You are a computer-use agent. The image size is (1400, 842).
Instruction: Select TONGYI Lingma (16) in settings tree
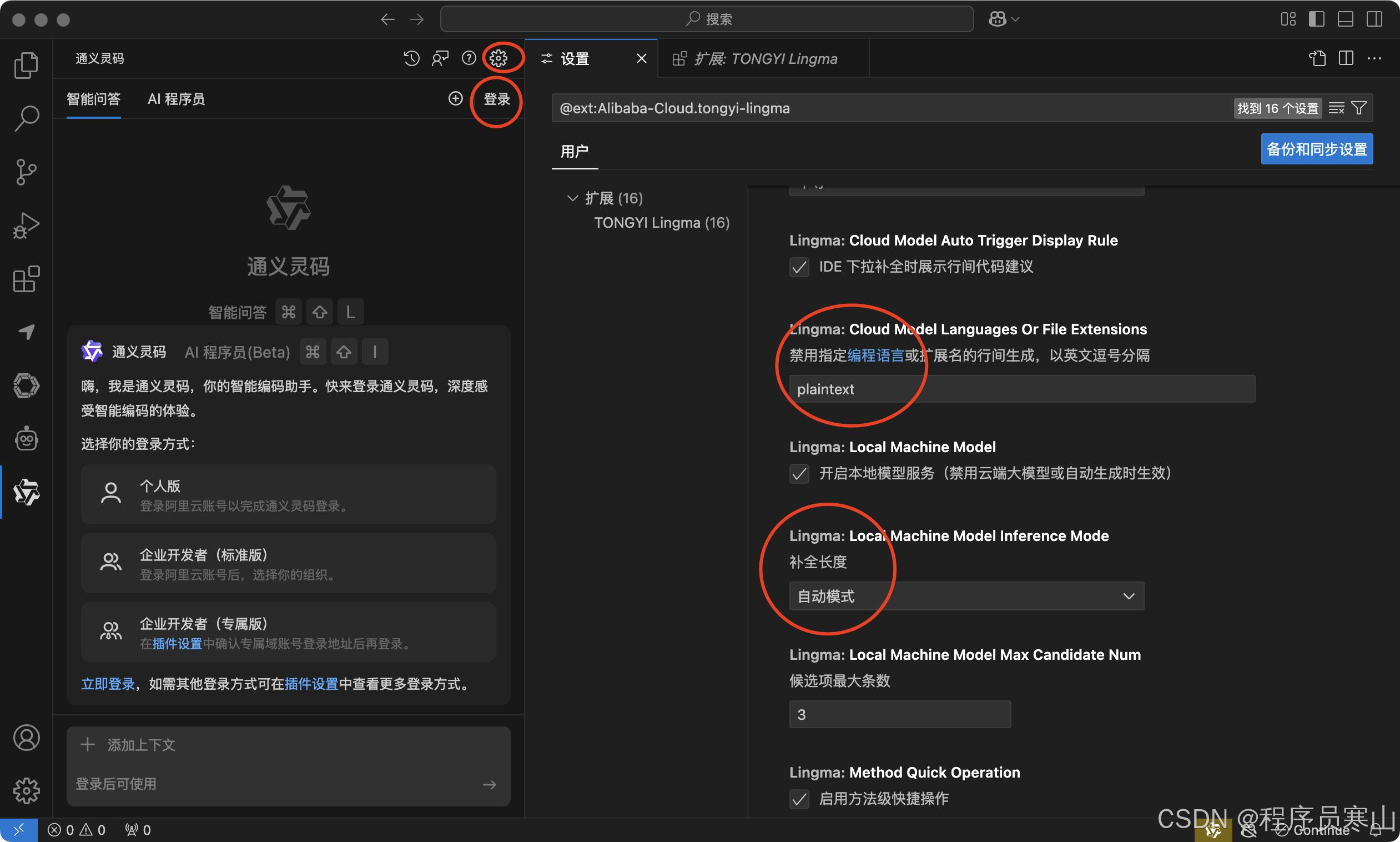point(661,222)
